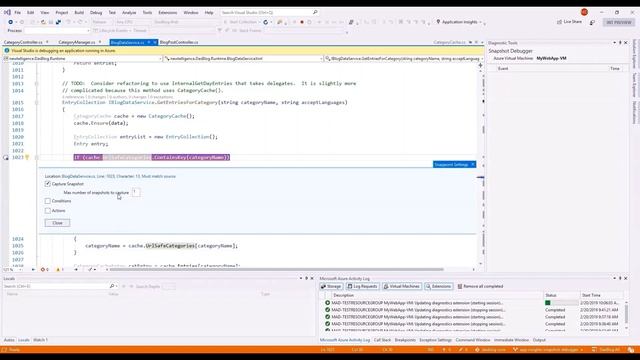Expand the Application Insights dropdown
The width and height of the screenshot is (640, 360).
coord(480,22)
